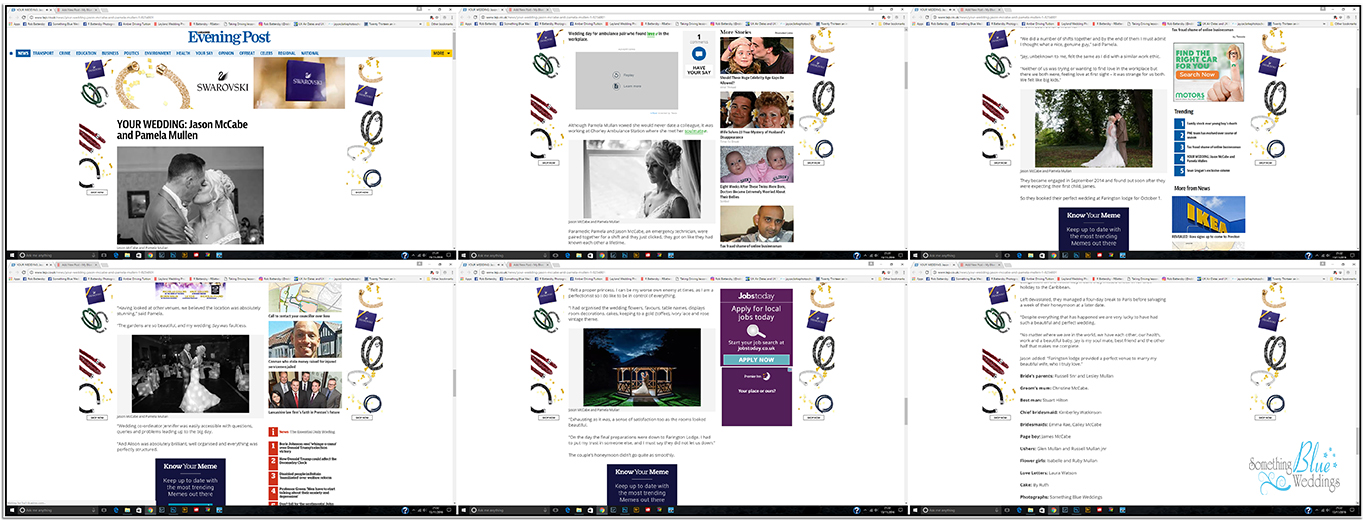
Task: Open the map thumbnail beside the garden quote
Action: click(304, 296)
